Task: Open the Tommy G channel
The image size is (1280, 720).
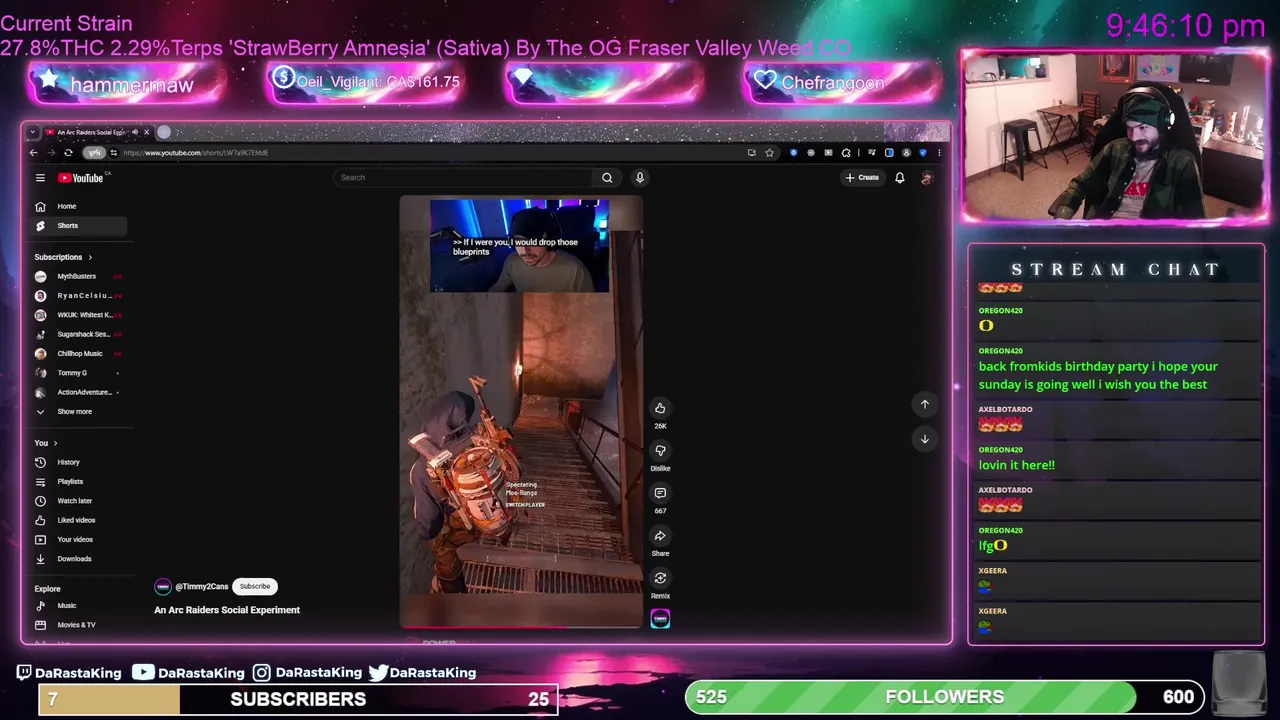Action: (78, 373)
